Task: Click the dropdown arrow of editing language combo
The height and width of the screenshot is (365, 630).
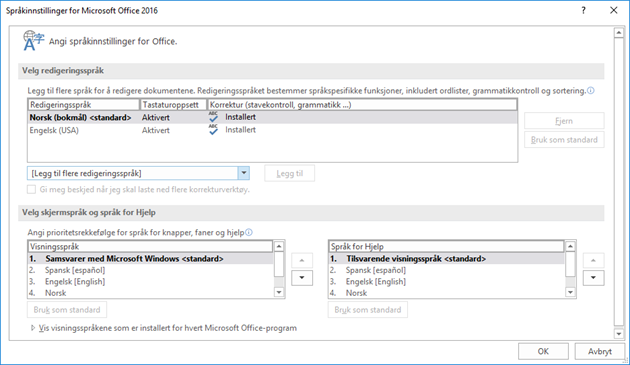Action: [243, 173]
